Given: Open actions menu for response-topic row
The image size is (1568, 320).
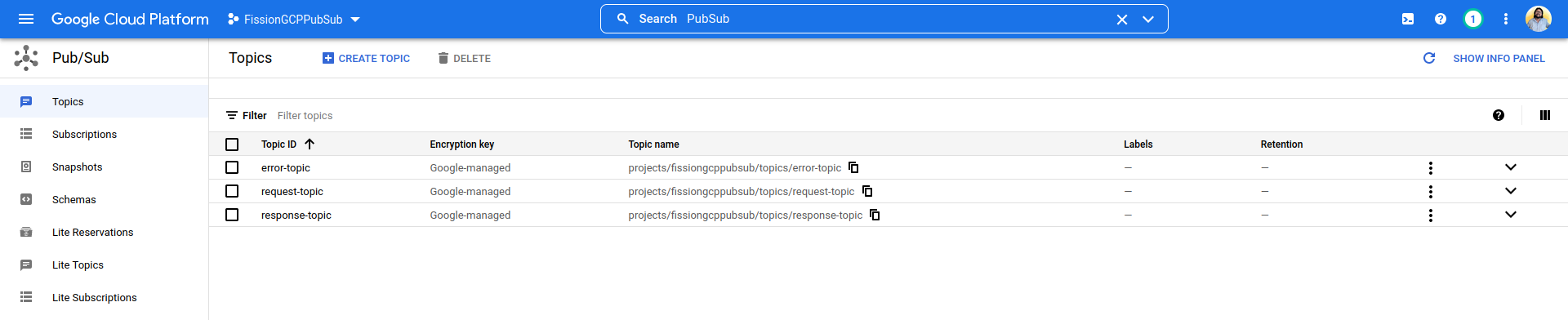Looking at the screenshot, I should 1431,215.
